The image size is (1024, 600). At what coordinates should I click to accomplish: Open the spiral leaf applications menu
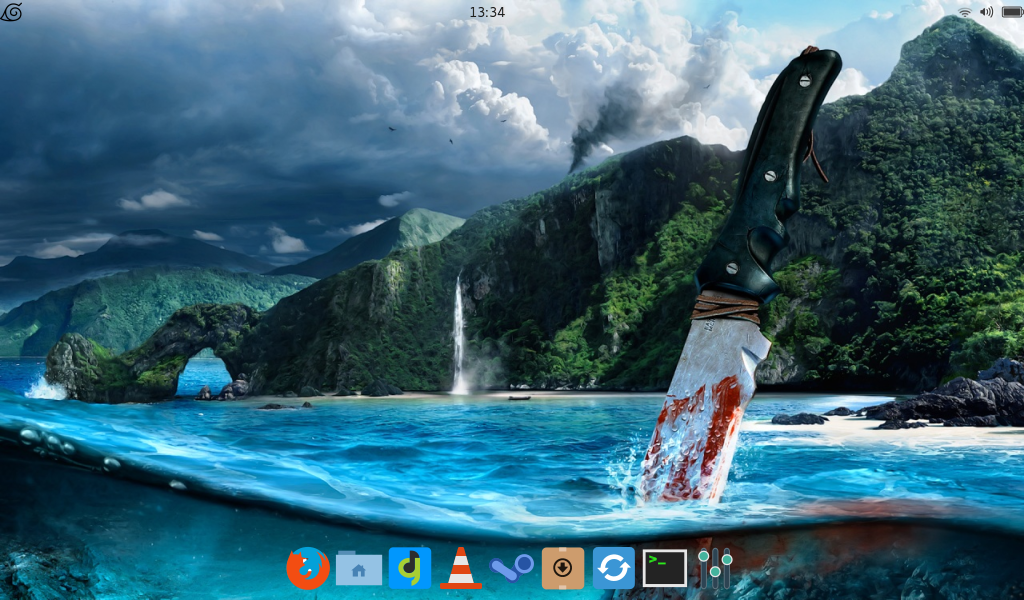tap(11, 12)
